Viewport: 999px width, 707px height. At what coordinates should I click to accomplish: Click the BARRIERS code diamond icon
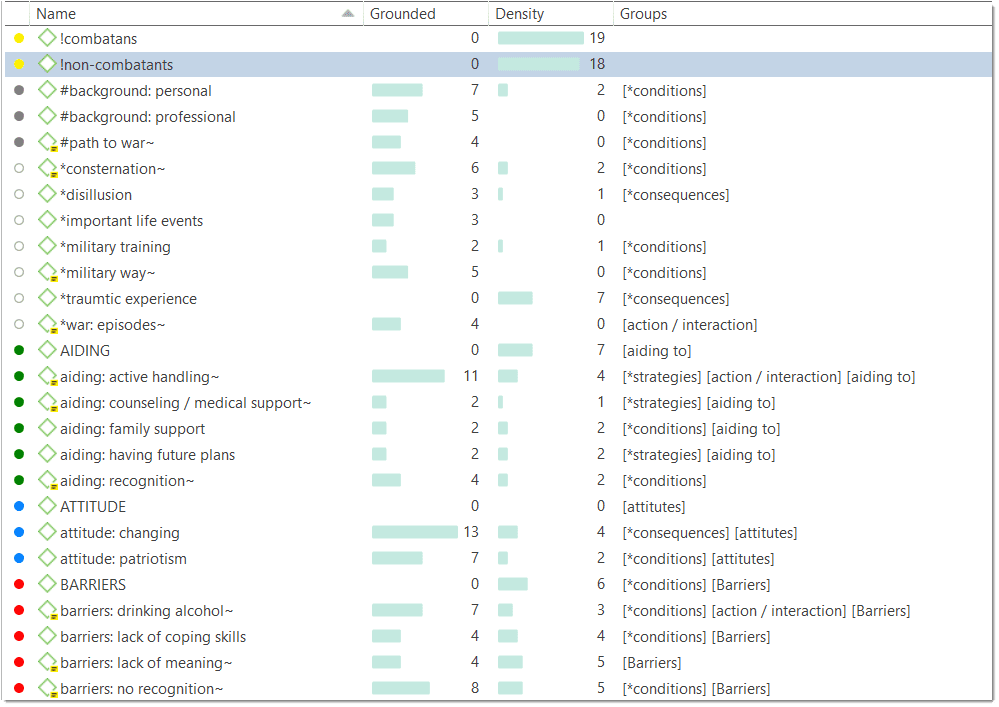point(47,584)
